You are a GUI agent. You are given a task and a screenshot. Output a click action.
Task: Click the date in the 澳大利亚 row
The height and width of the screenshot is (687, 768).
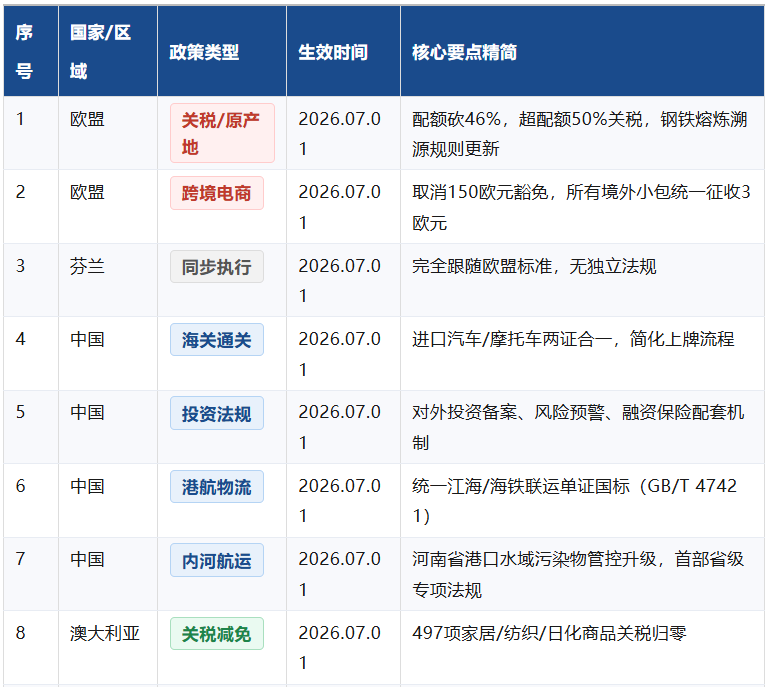[x=339, y=647]
